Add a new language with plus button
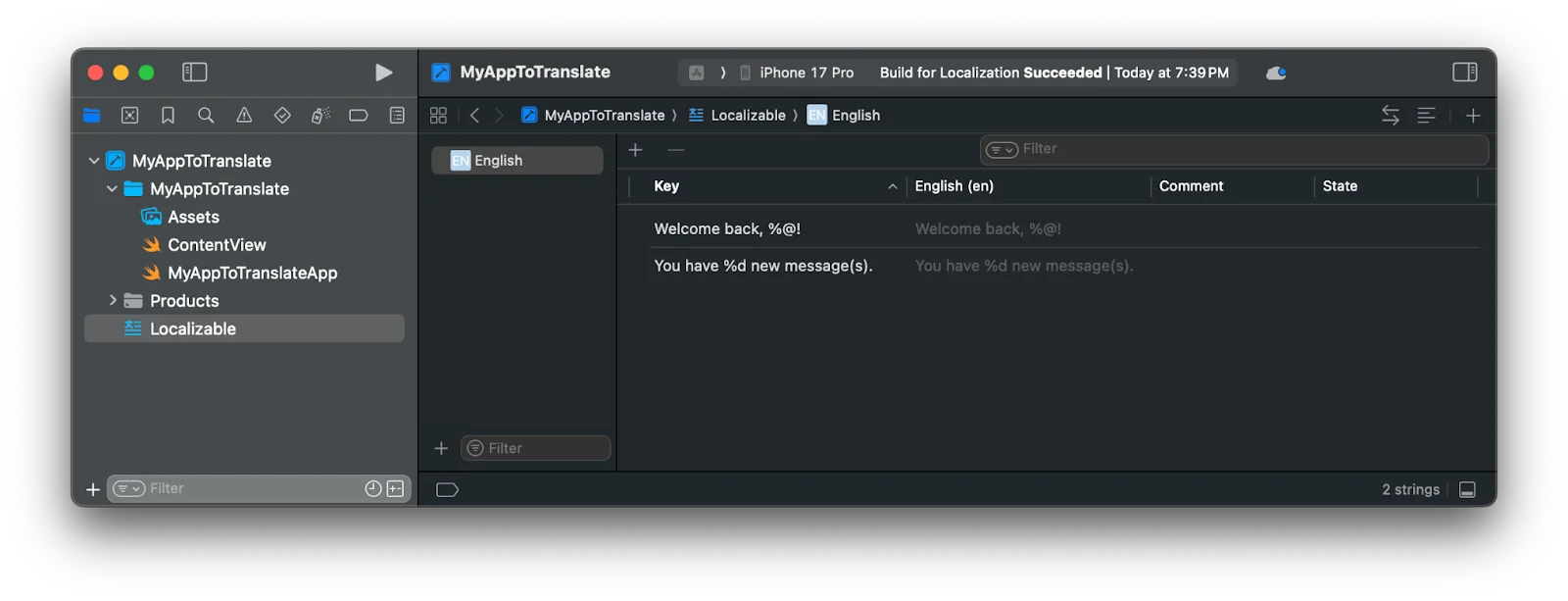This screenshot has width=1568, height=601. click(441, 448)
